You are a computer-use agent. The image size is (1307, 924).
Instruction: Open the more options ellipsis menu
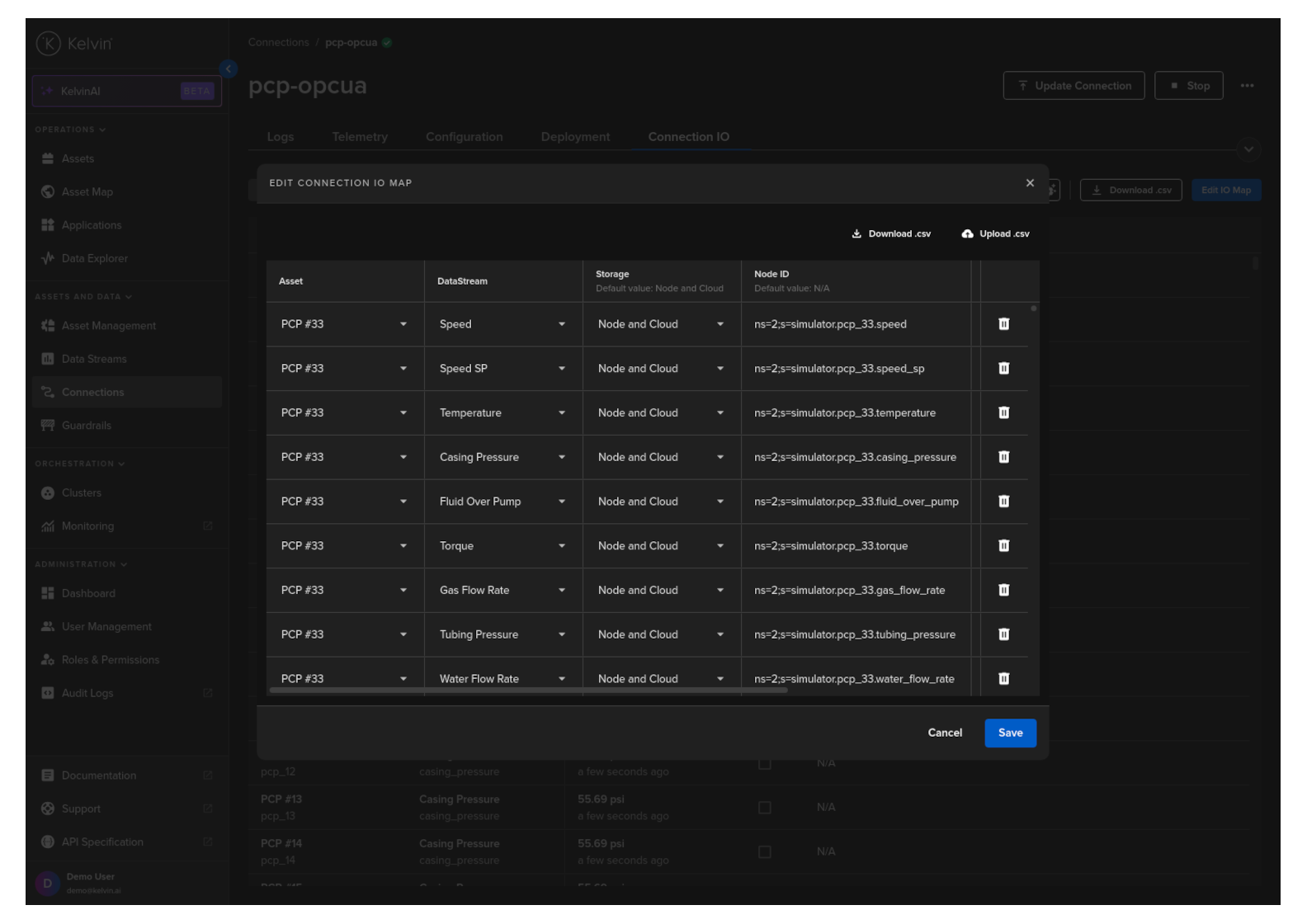coord(1247,86)
